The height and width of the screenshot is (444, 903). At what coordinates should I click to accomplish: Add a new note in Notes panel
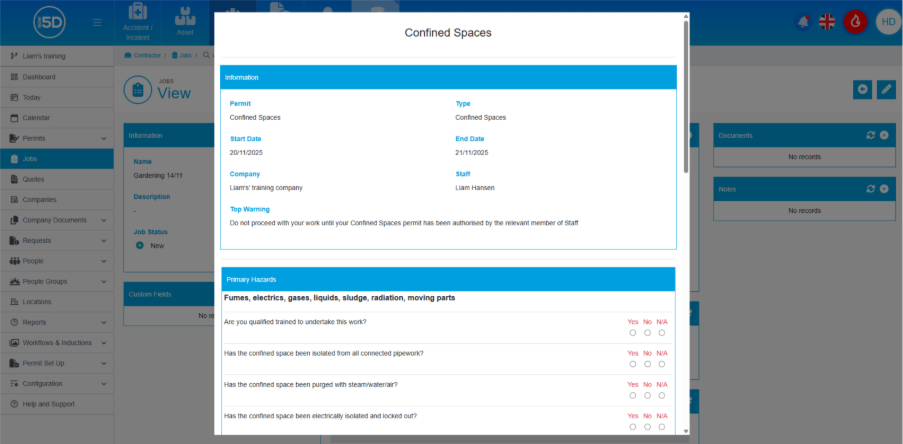pos(884,189)
